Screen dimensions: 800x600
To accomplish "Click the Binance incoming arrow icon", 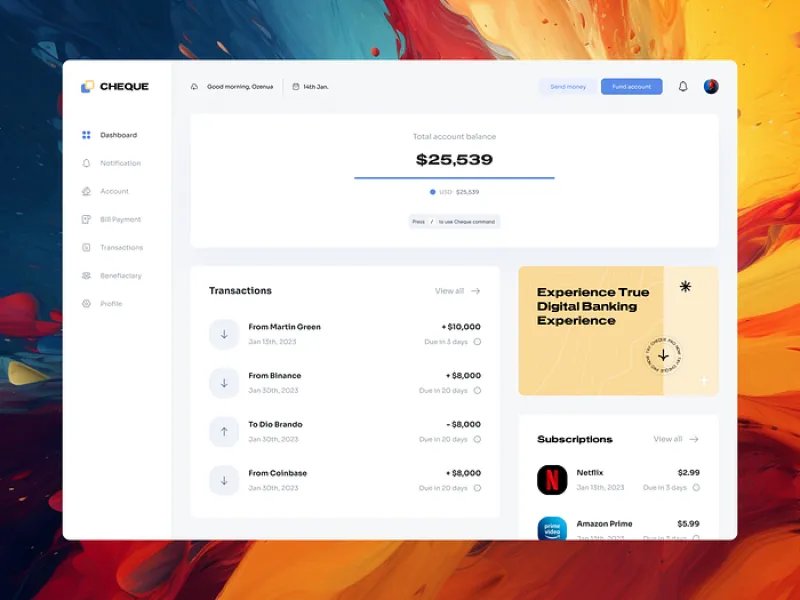I will pos(224,383).
